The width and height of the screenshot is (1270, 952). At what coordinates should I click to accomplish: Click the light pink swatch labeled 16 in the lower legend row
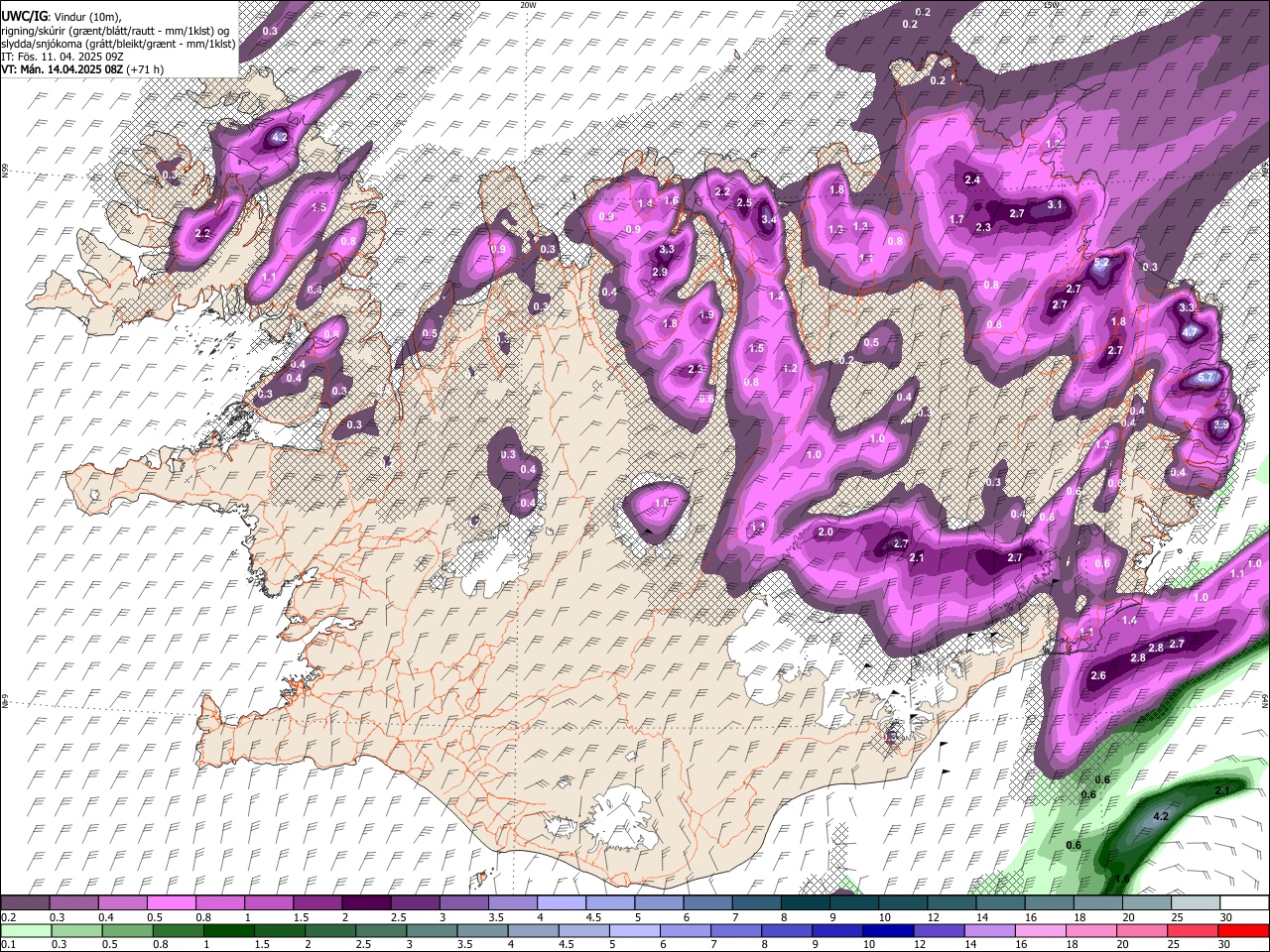(1040, 930)
